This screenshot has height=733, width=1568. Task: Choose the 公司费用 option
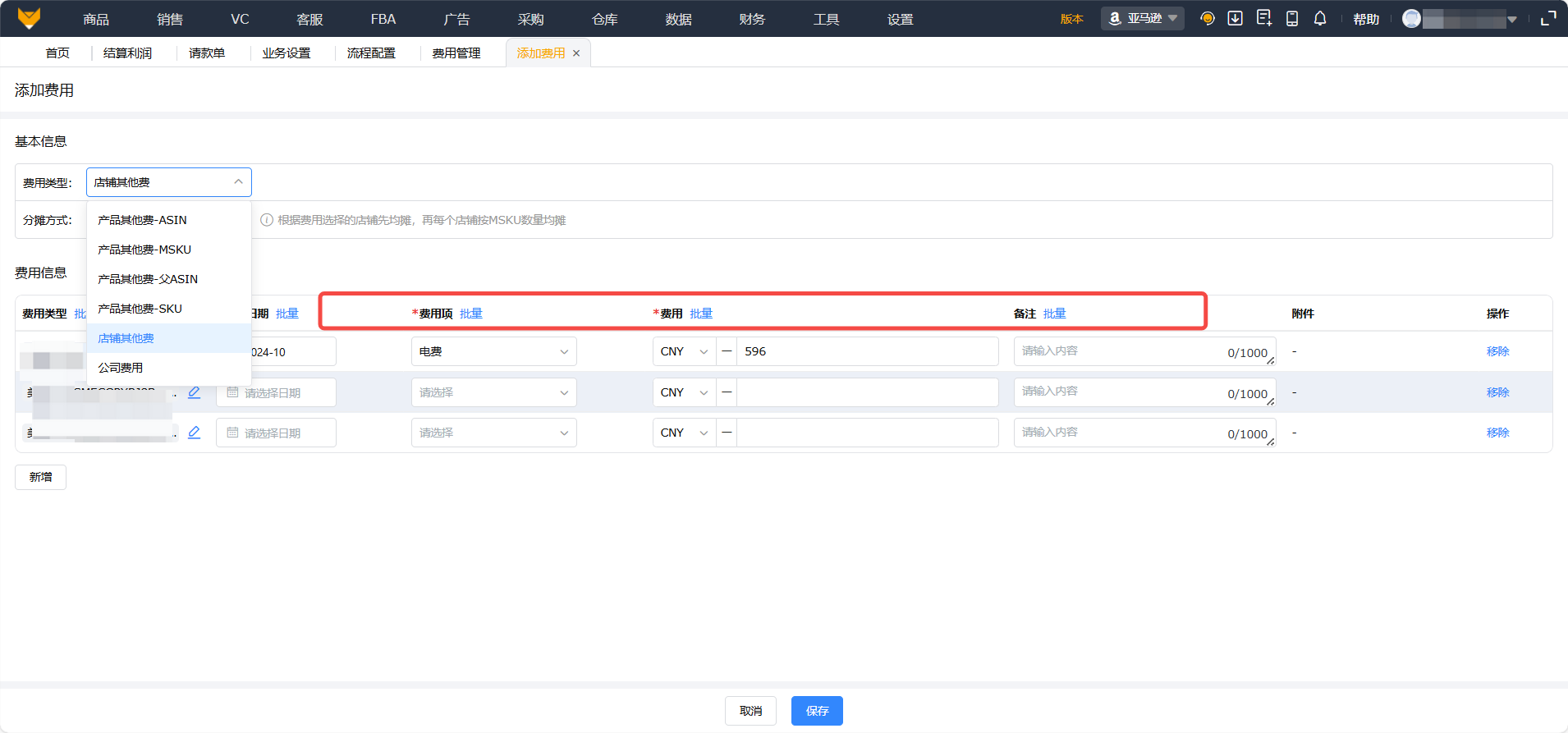[121, 368]
